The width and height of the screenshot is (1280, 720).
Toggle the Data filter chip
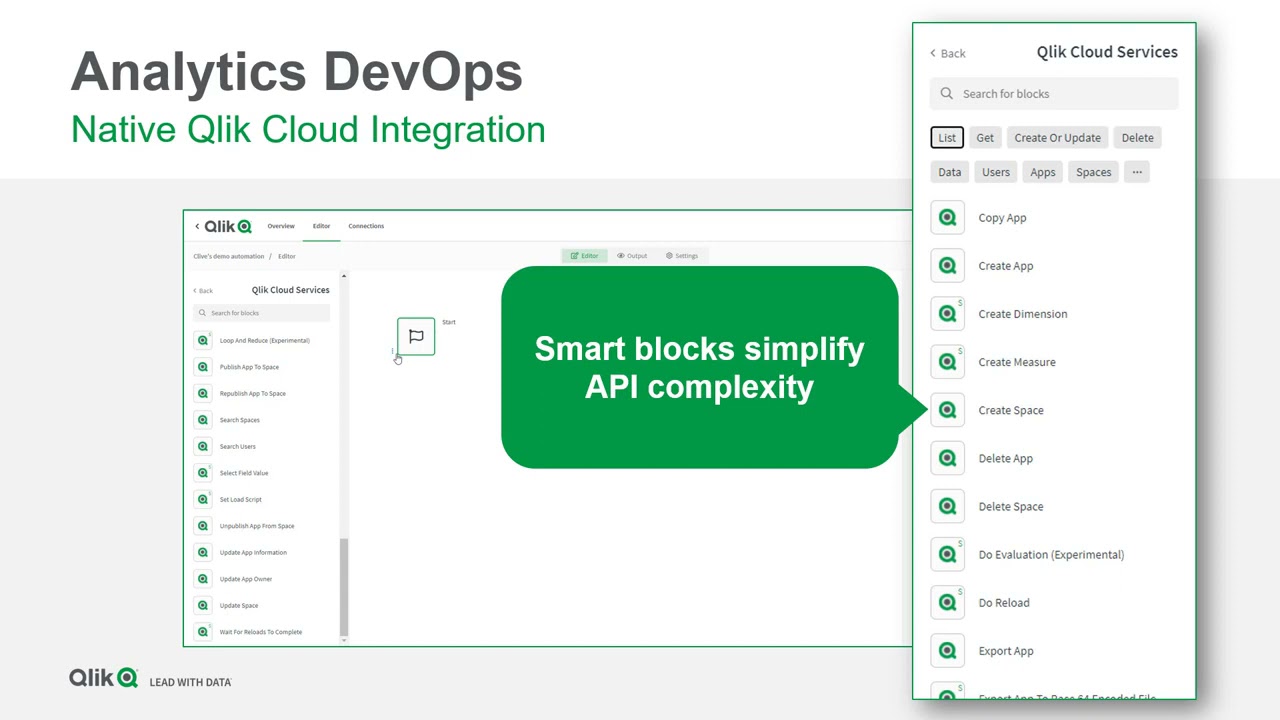pyautogui.click(x=949, y=172)
